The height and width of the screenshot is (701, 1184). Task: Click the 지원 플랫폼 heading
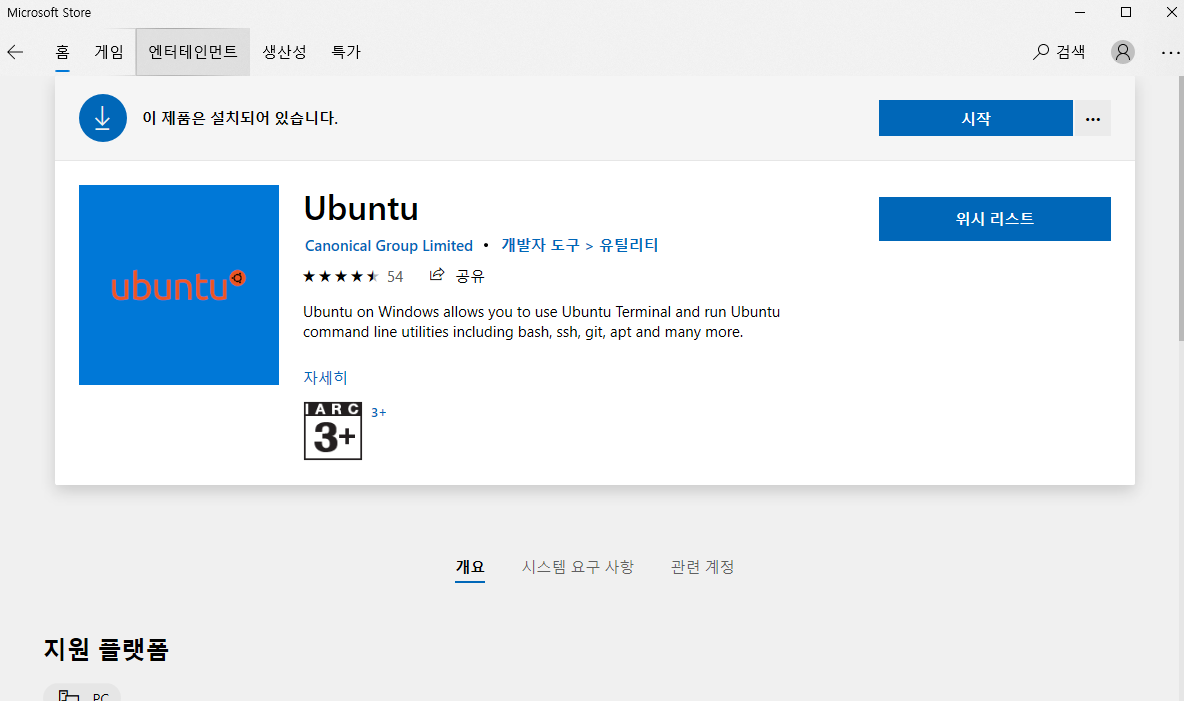tap(106, 650)
